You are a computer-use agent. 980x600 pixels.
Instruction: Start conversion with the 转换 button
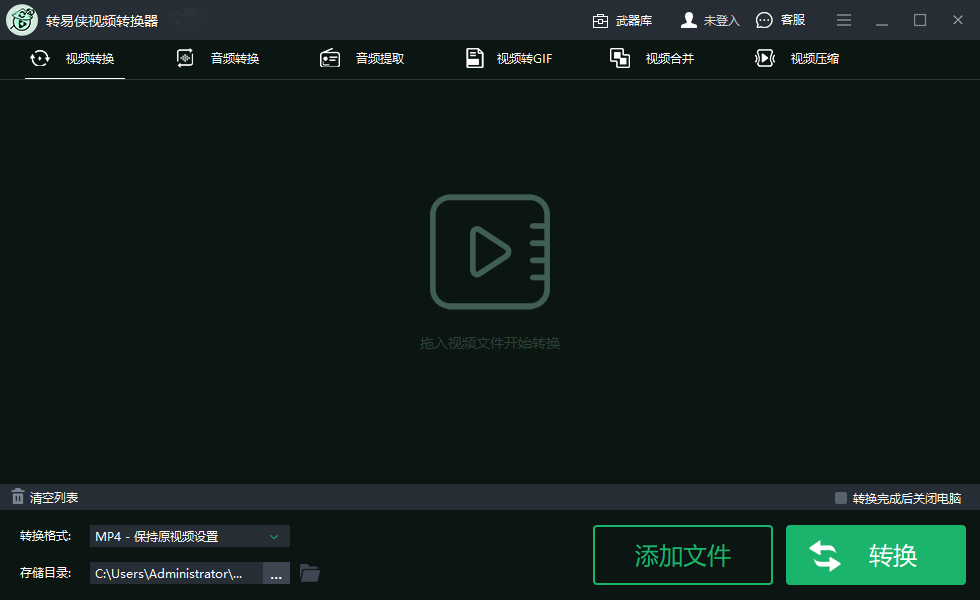pyautogui.click(x=875, y=555)
